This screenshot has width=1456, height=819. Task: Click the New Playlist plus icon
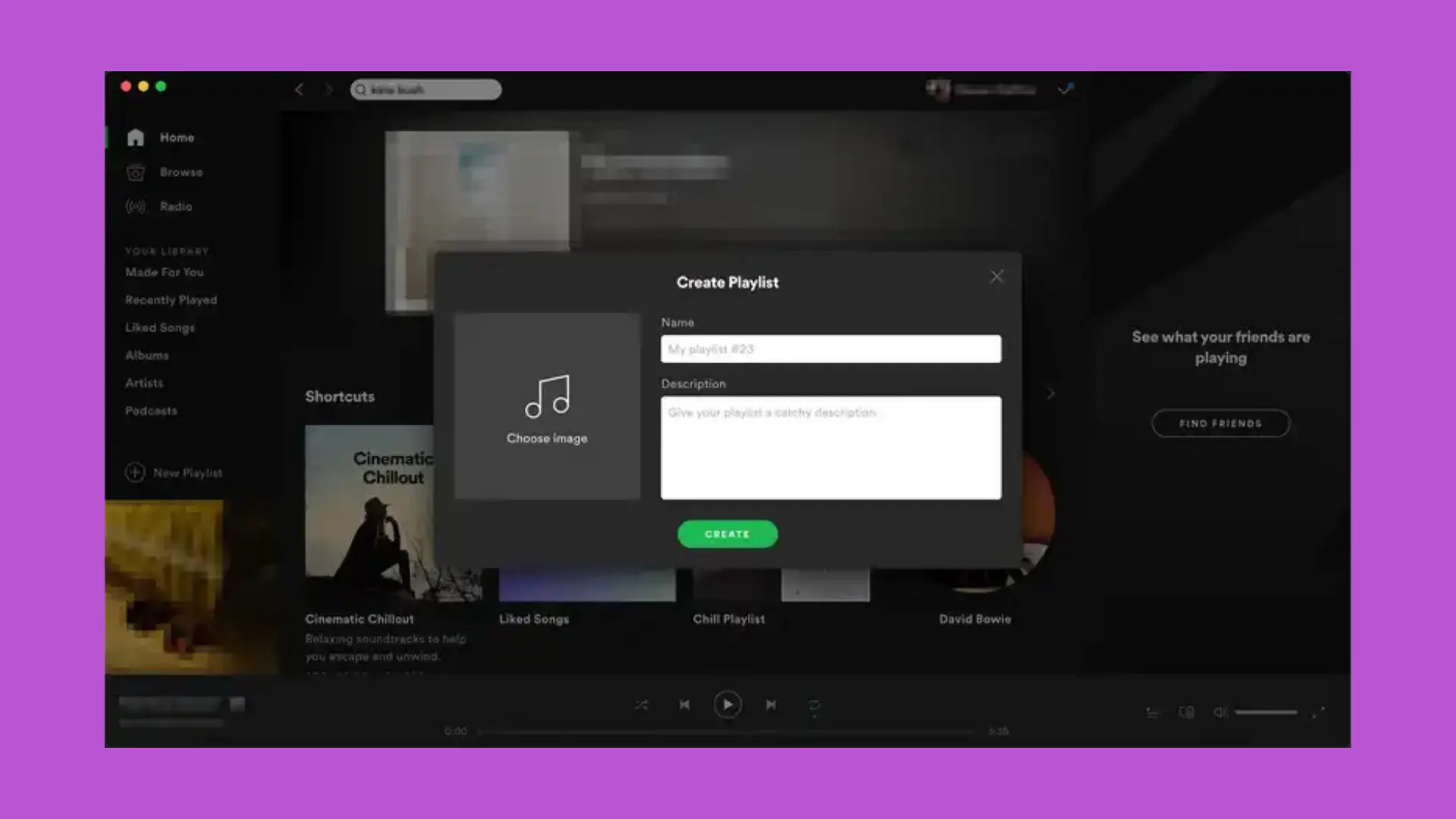point(134,472)
